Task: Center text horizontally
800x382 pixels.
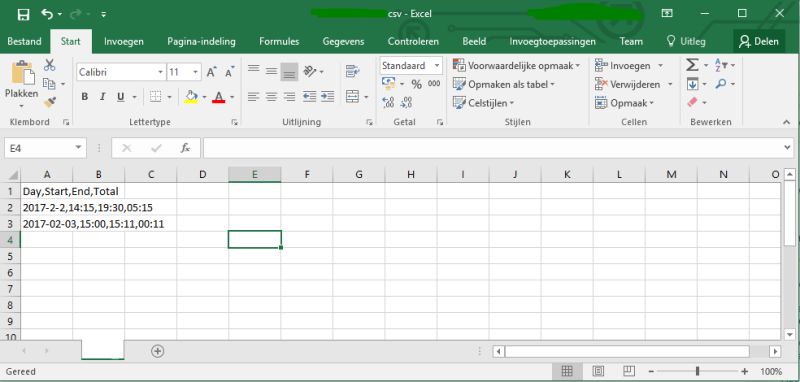Action: coord(271,96)
